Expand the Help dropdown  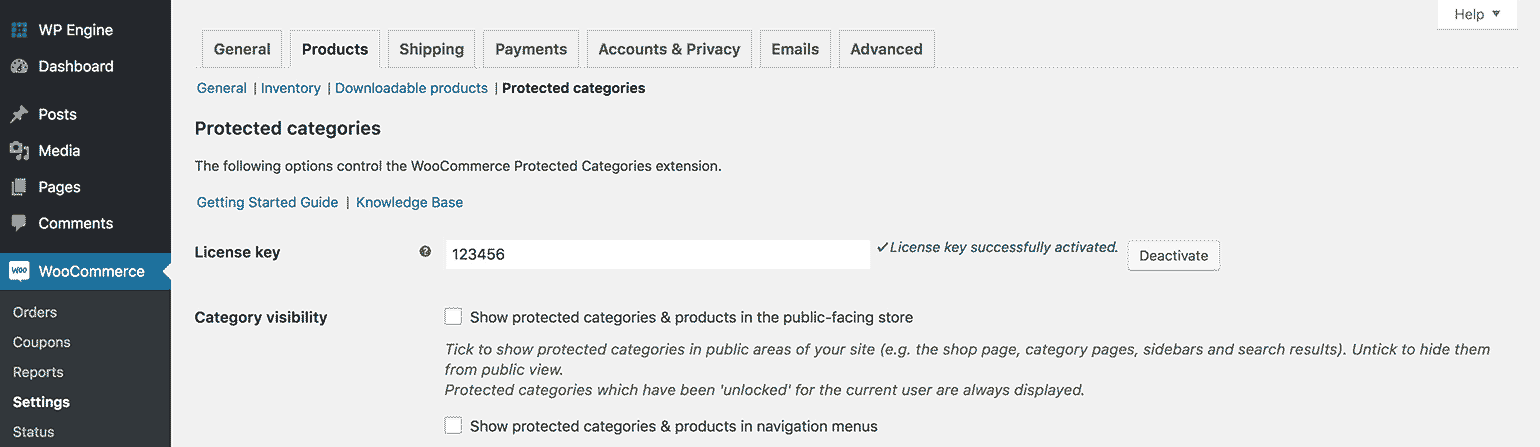(x=1477, y=14)
